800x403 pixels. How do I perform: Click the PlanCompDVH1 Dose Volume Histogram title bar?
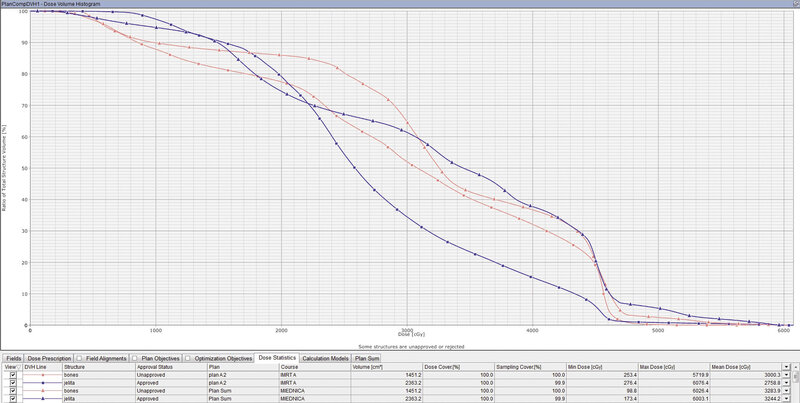pos(400,4)
